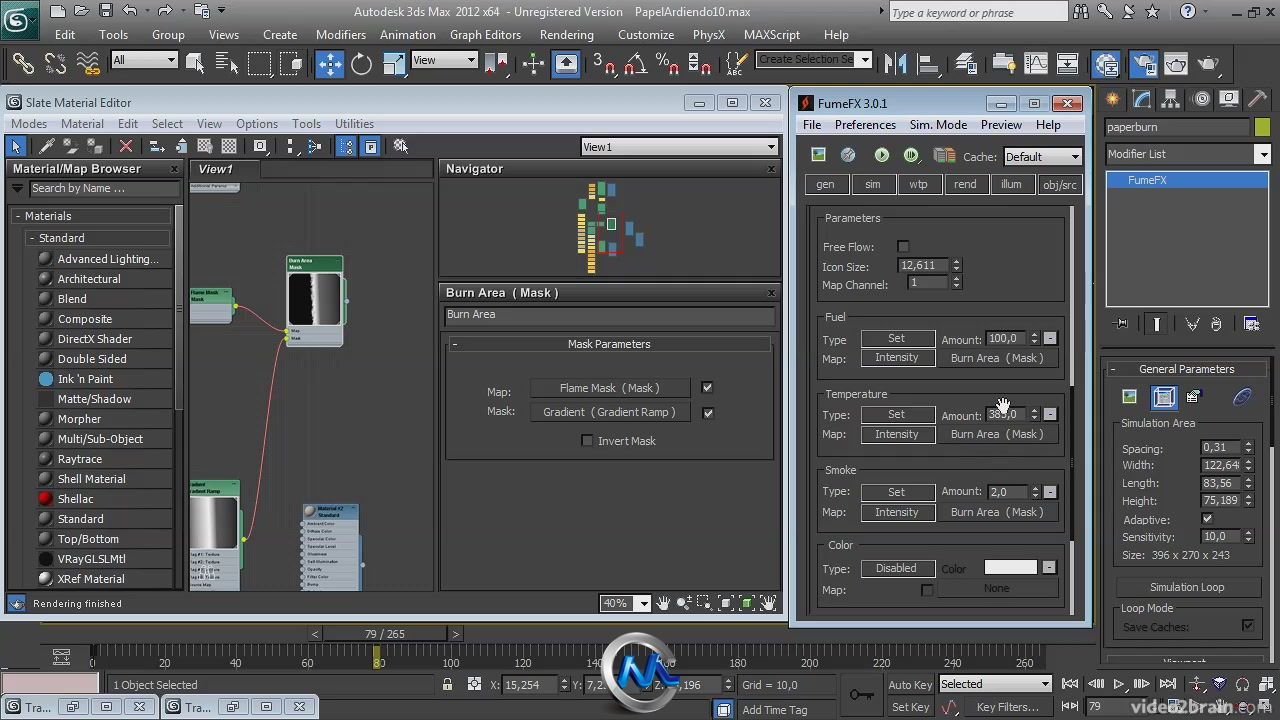This screenshot has height=720, width=1280.
Task: Activate the Select and Rotate tool
Action: coord(361,64)
